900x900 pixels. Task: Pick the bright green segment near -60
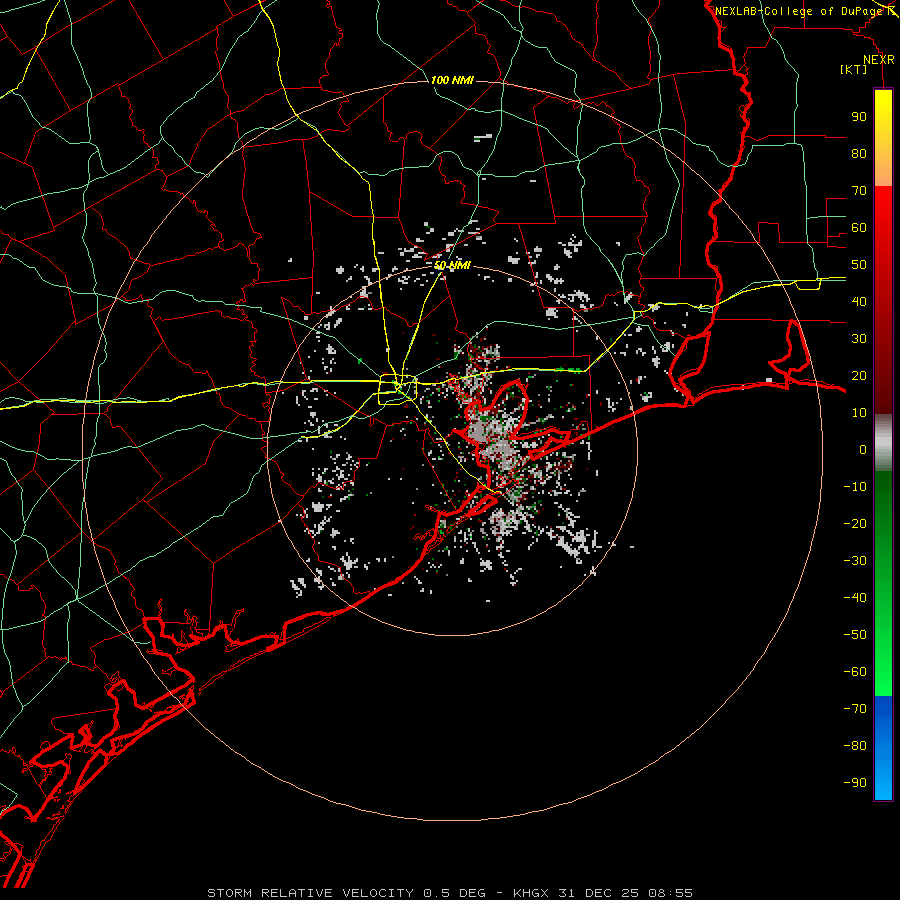[883, 674]
